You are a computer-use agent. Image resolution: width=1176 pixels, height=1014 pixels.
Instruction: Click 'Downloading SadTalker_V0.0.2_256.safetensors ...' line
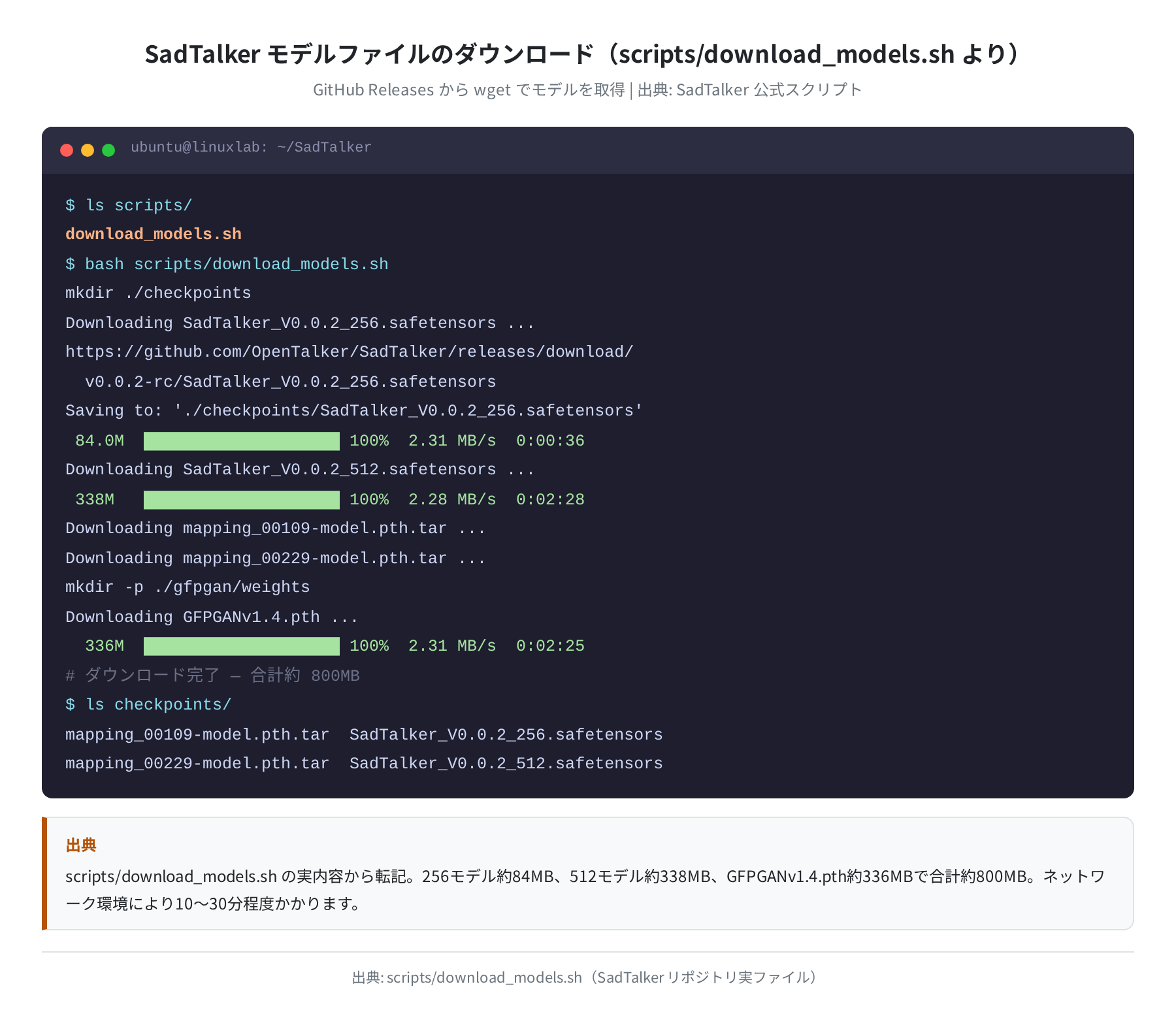(x=300, y=323)
